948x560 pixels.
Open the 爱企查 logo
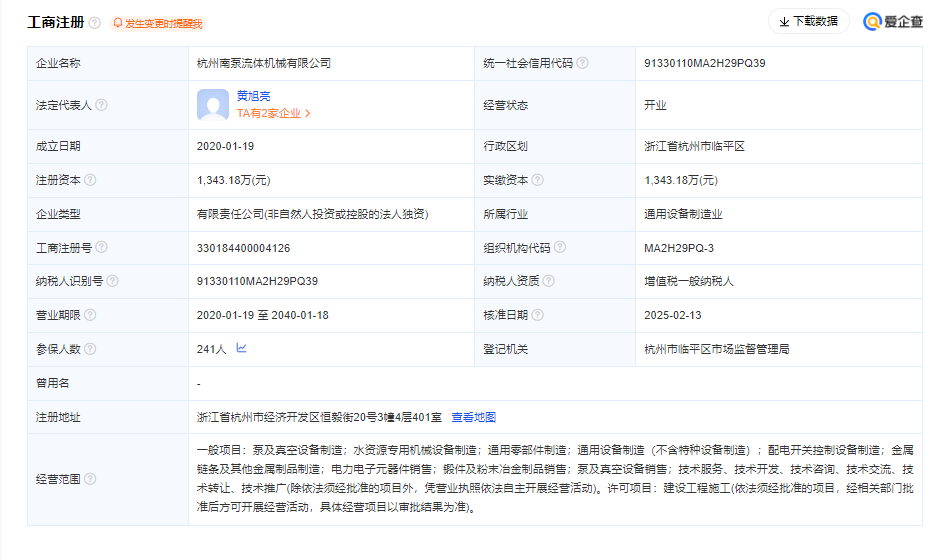pos(893,22)
